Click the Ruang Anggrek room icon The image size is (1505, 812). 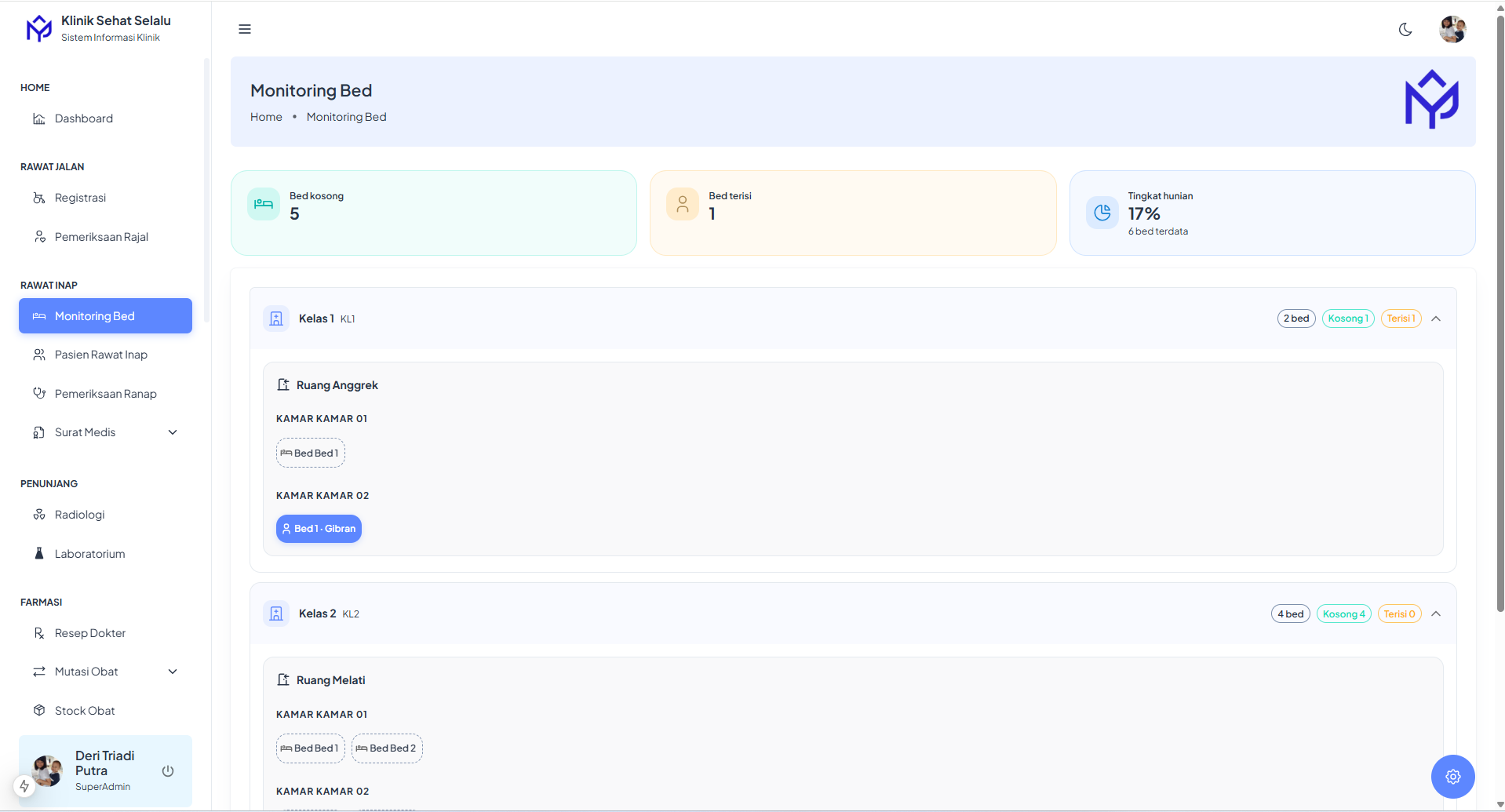point(283,384)
